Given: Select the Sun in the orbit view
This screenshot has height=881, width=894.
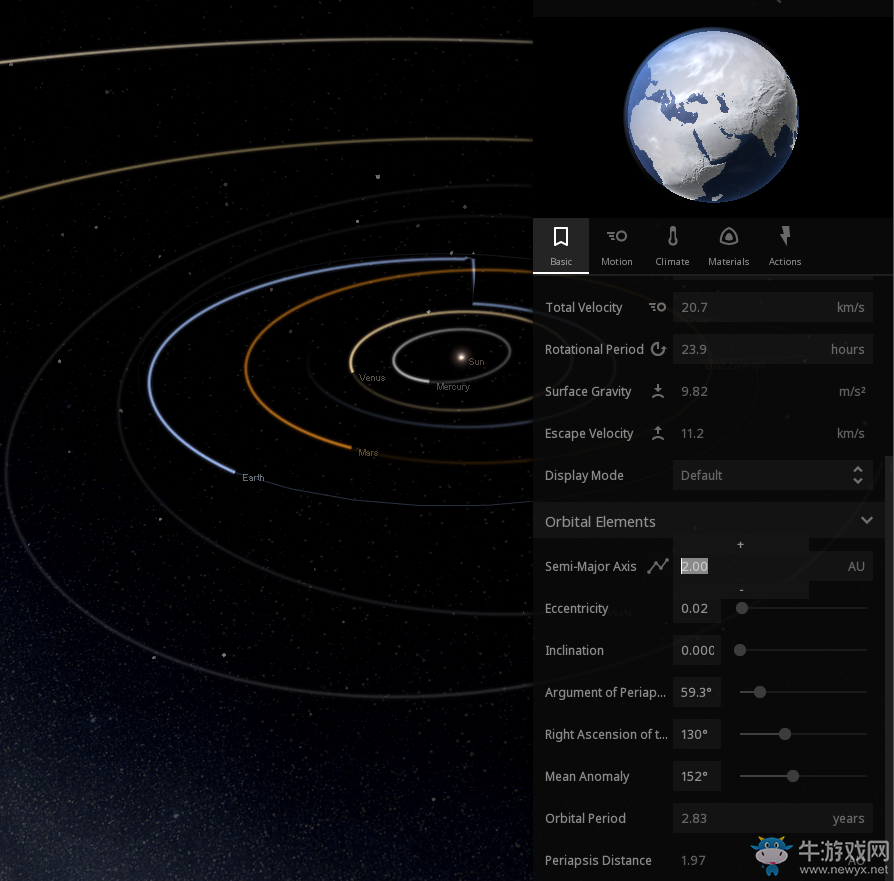Looking at the screenshot, I should (461, 358).
